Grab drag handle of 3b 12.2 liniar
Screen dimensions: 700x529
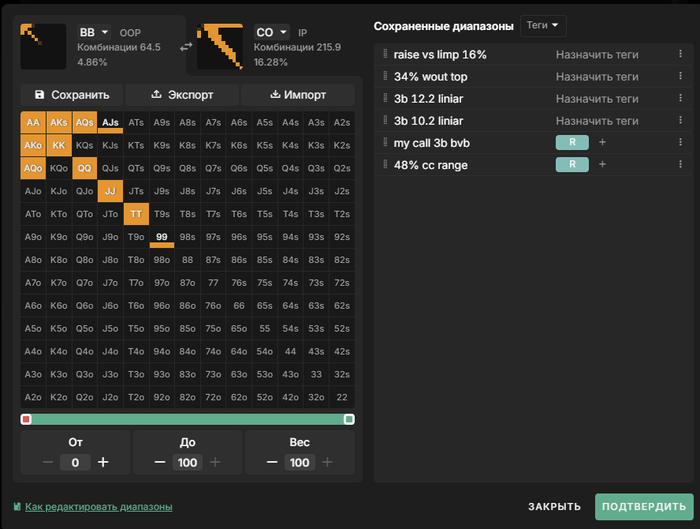[x=385, y=98]
